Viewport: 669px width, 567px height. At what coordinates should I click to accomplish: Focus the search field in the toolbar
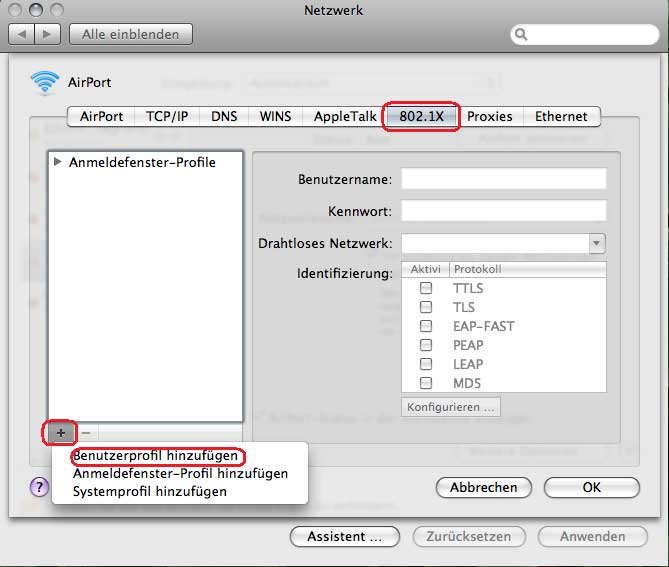(585, 34)
